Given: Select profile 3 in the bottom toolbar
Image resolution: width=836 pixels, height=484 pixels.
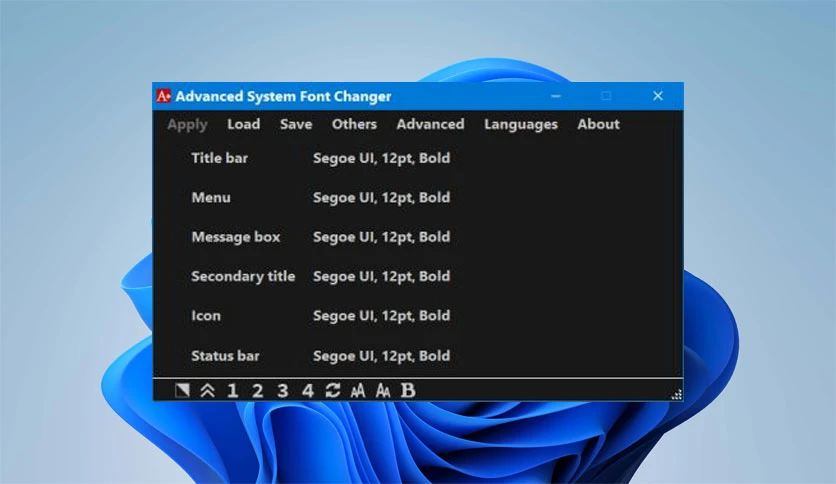Looking at the screenshot, I should [283, 391].
